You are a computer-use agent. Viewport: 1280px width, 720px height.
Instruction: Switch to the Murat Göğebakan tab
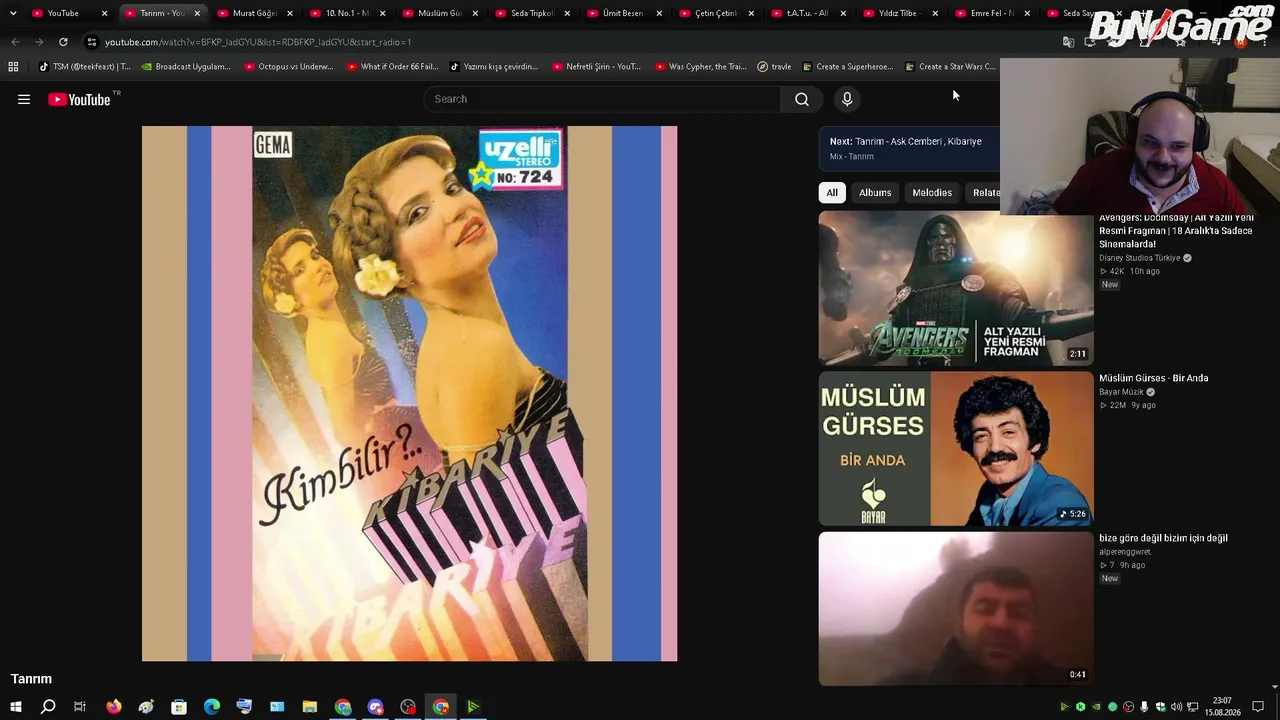[x=255, y=13]
